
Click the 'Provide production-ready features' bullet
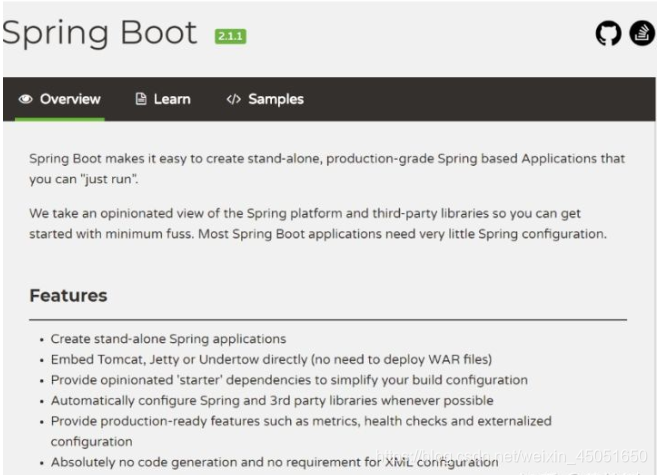click(301, 431)
